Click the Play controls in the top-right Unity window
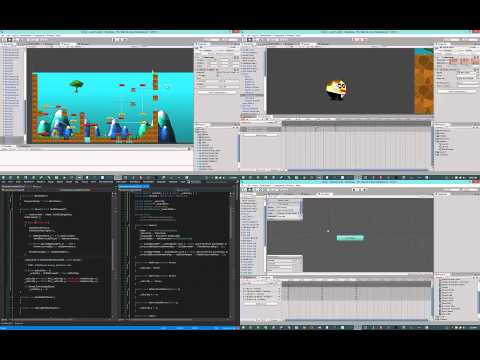Viewport: 480px width, 360px height. pyautogui.click(x=360, y=40)
